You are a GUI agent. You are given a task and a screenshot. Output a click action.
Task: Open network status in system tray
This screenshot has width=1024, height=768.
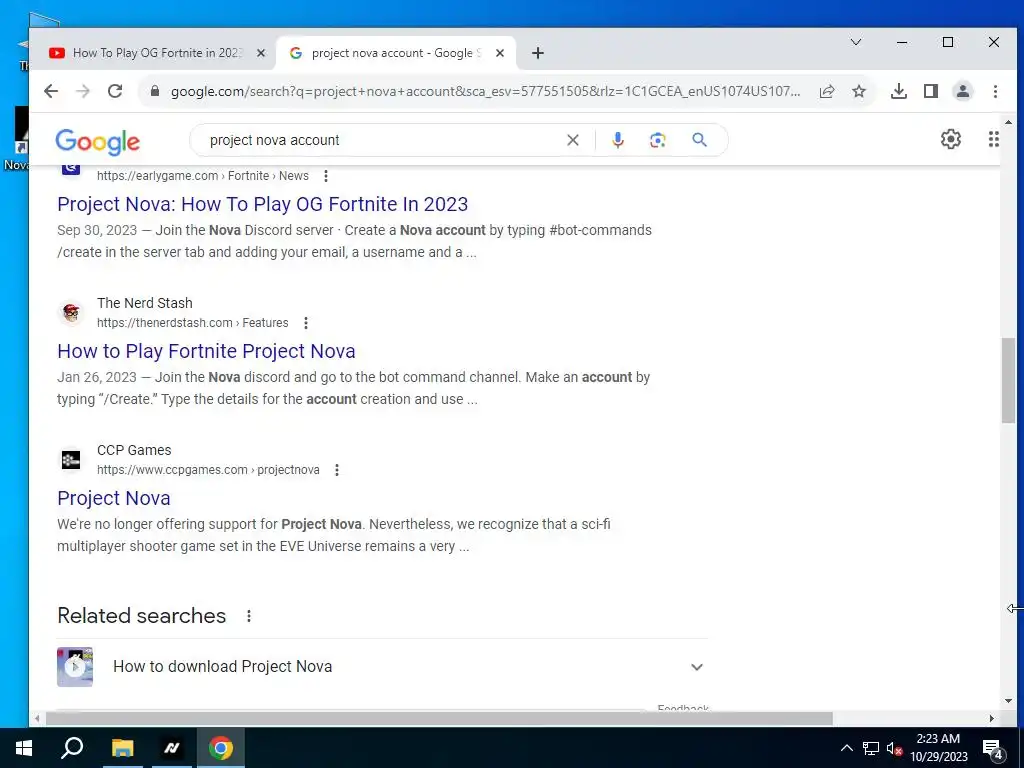[871, 748]
